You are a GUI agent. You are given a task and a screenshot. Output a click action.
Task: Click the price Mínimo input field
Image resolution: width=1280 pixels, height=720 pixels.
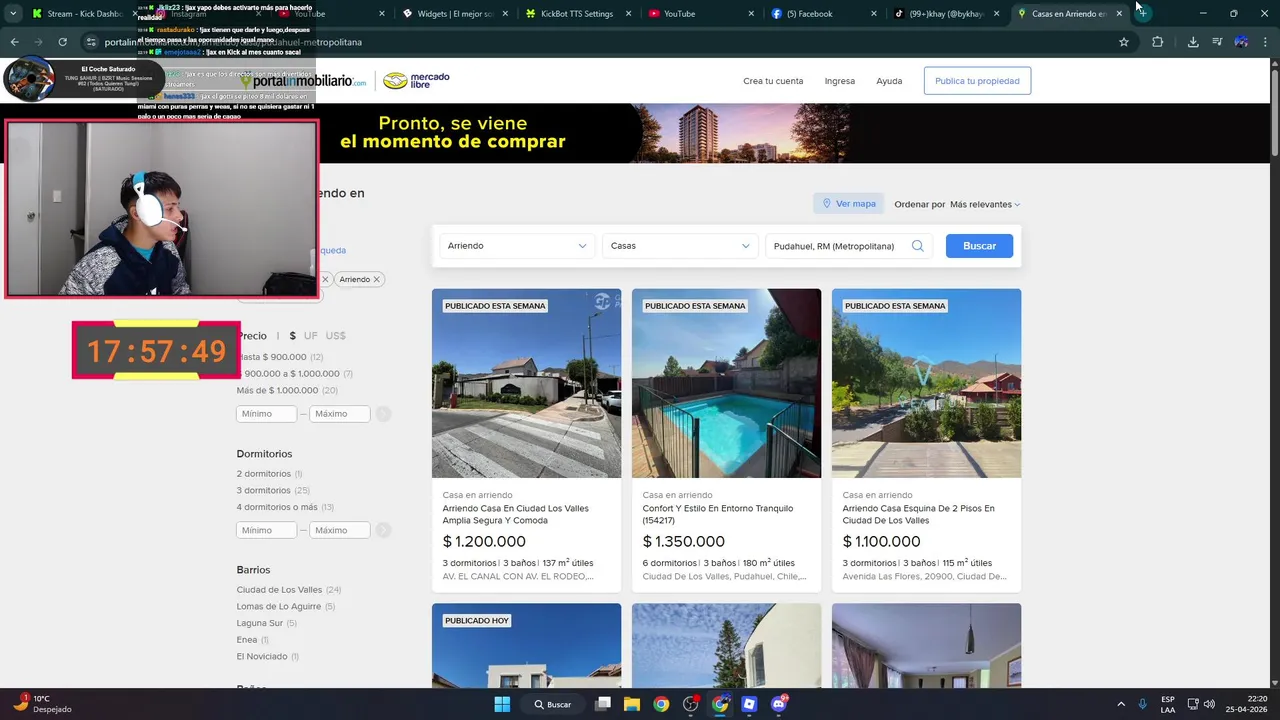[266, 414]
